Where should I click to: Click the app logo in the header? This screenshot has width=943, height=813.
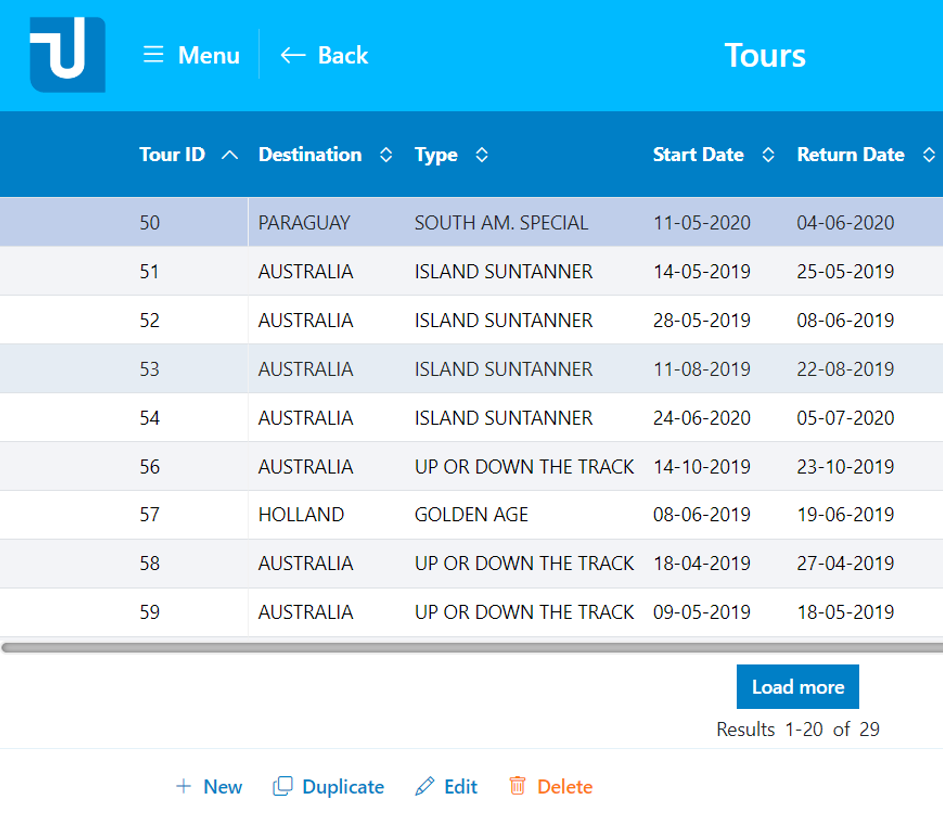[67, 55]
